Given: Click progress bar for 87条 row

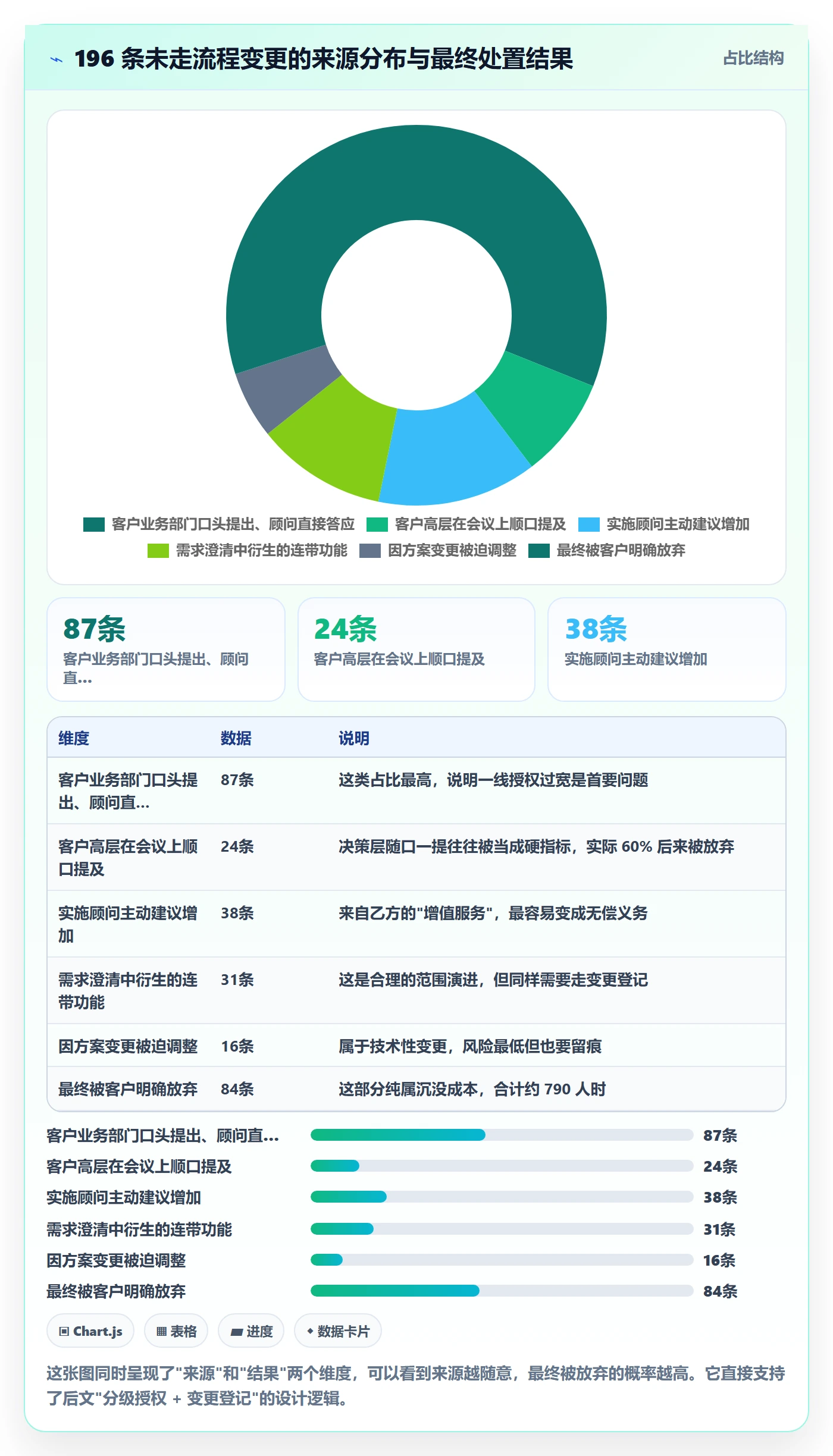Looking at the screenshot, I should (x=502, y=1135).
